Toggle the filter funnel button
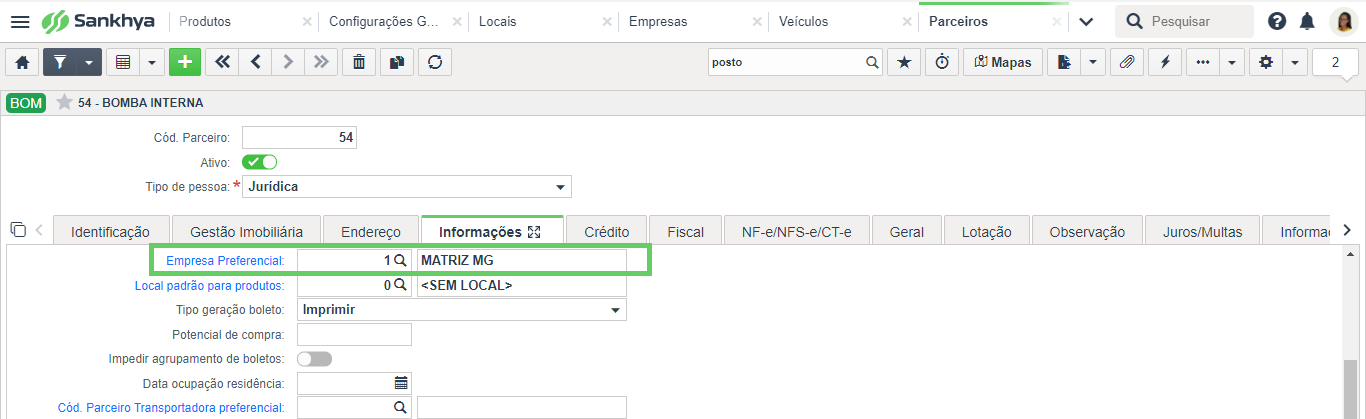This screenshot has height=419, width=1366. 60,62
